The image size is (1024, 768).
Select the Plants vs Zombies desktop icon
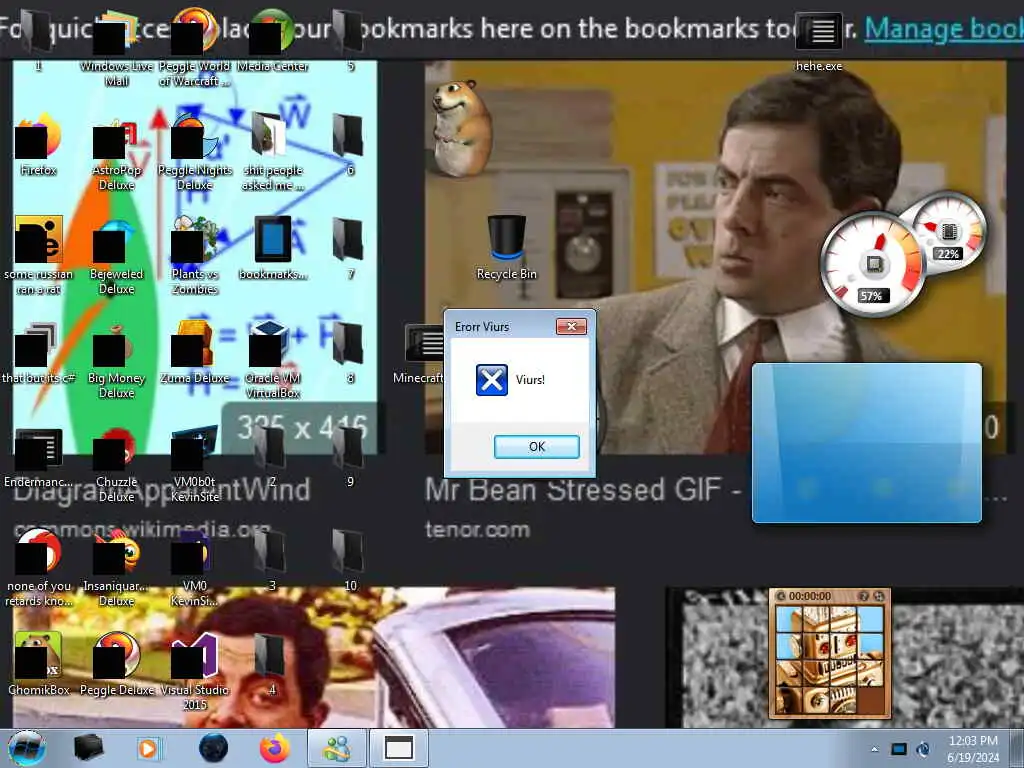195,255
